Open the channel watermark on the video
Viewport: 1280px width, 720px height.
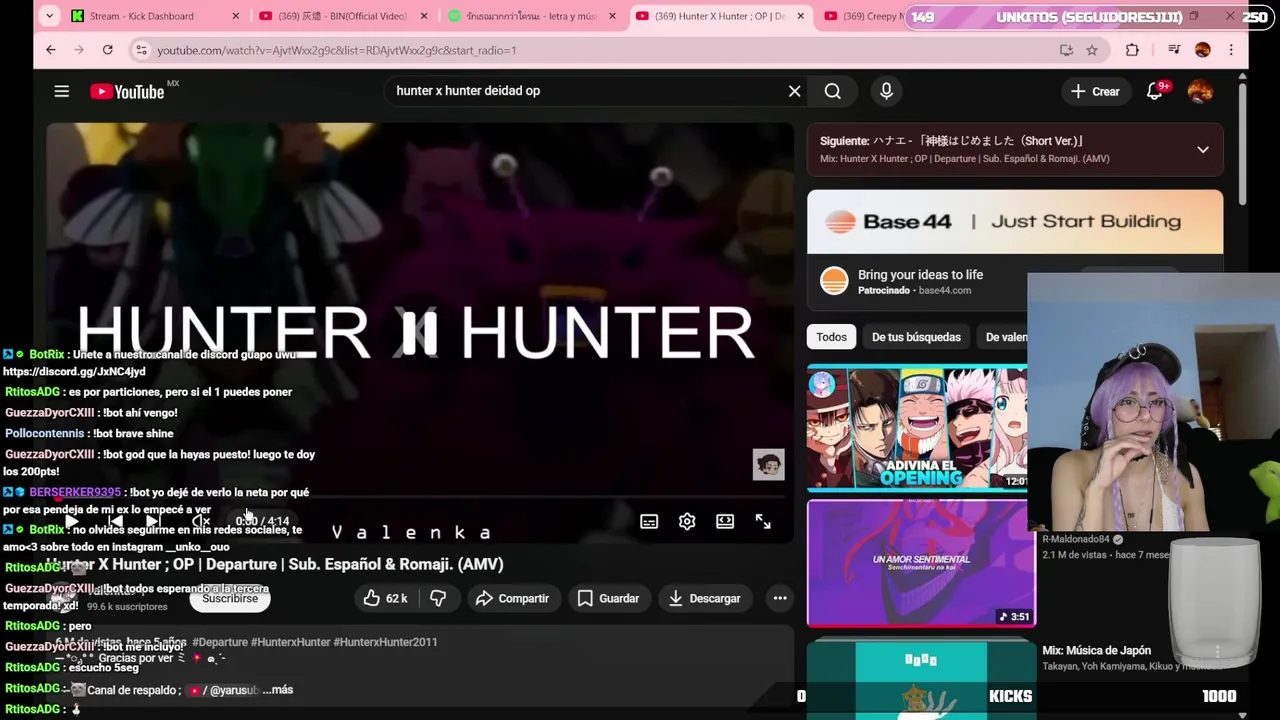tap(768, 464)
